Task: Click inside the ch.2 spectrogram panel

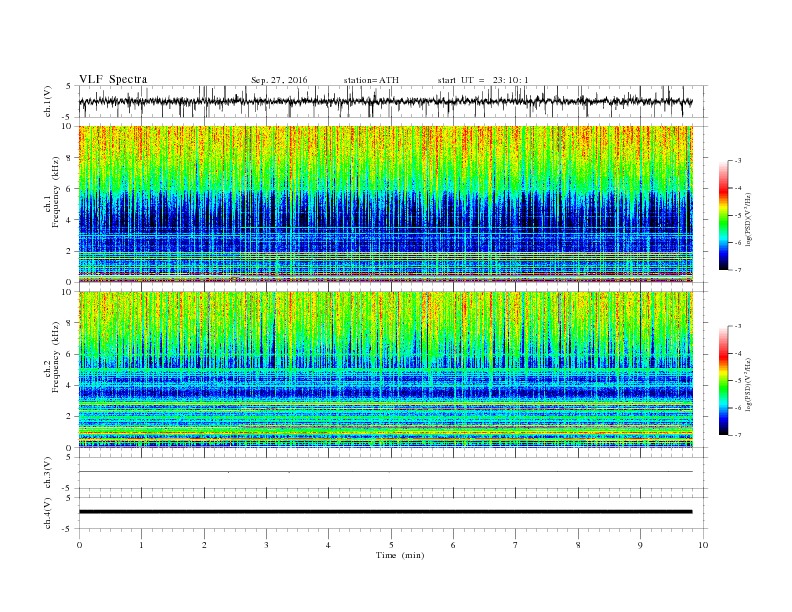Action: (x=386, y=370)
